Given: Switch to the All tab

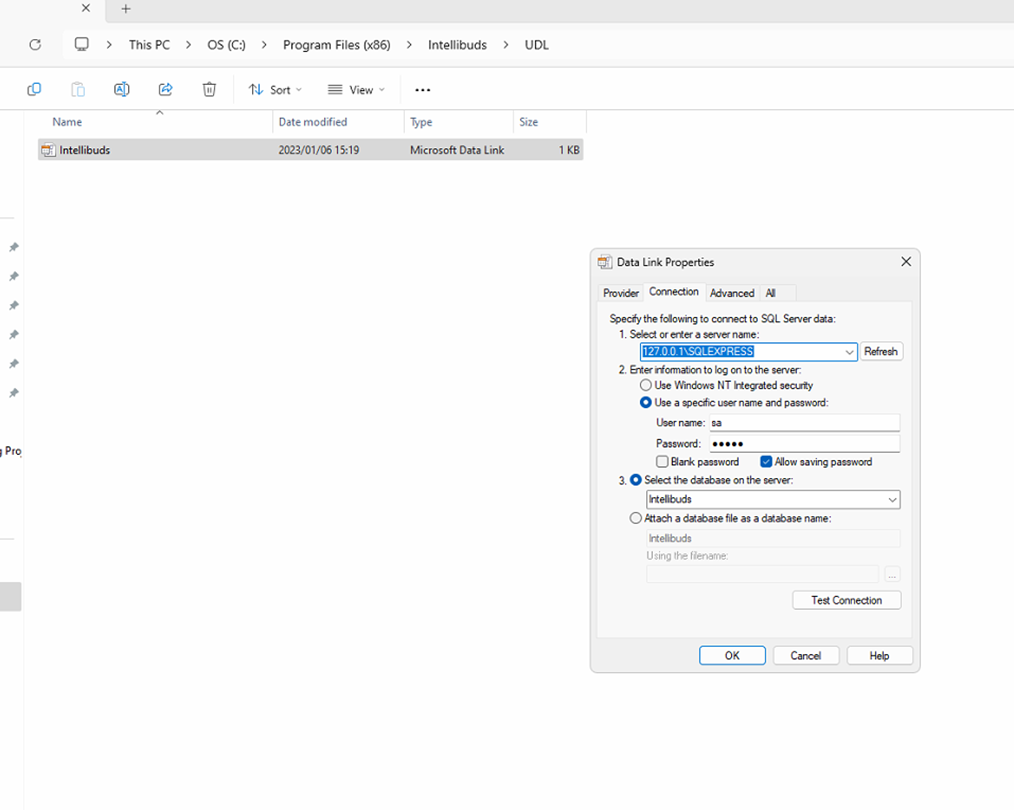Looking at the screenshot, I should click(x=770, y=293).
